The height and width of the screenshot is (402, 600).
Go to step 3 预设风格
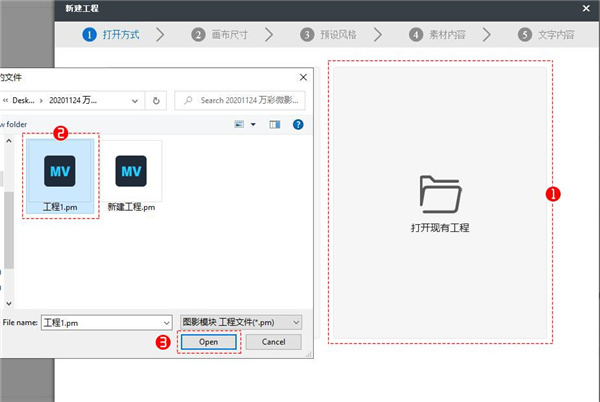pos(330,34)
